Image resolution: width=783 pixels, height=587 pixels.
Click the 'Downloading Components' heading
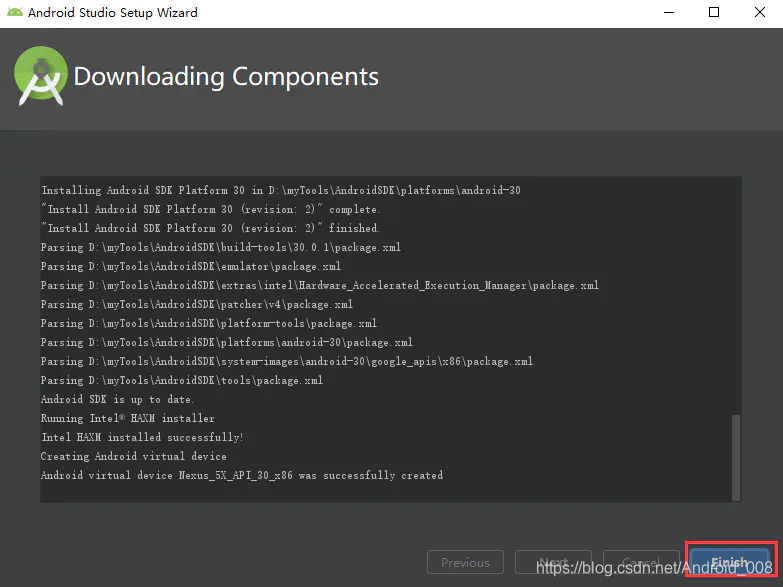(x=226, y=76)
